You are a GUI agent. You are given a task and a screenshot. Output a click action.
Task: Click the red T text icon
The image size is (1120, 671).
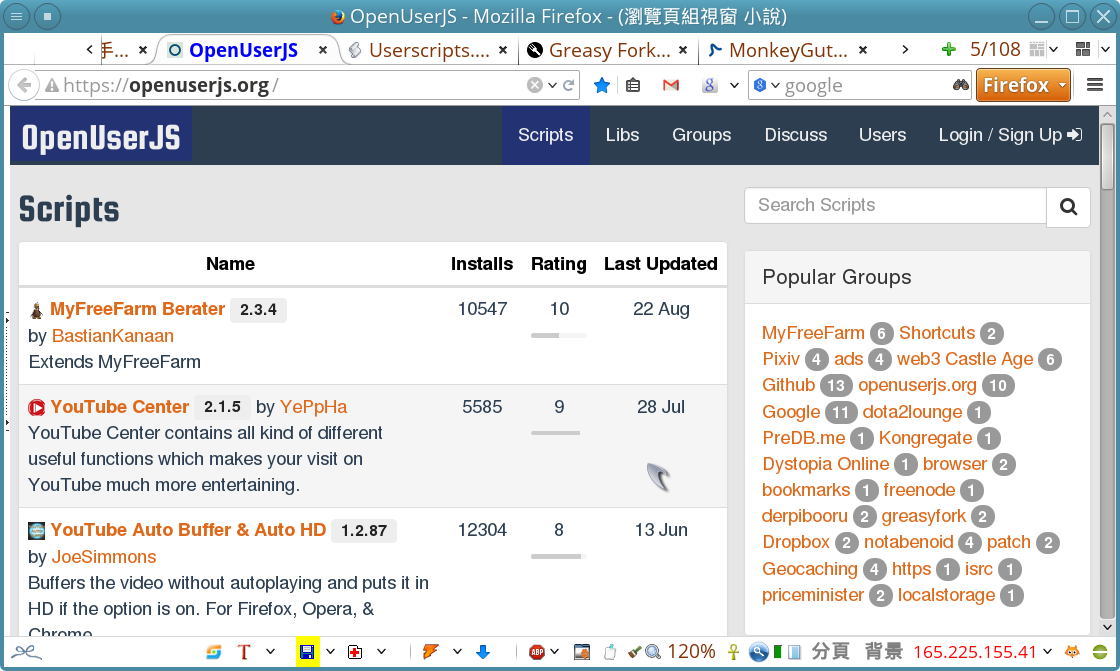(x=244, y=652)
